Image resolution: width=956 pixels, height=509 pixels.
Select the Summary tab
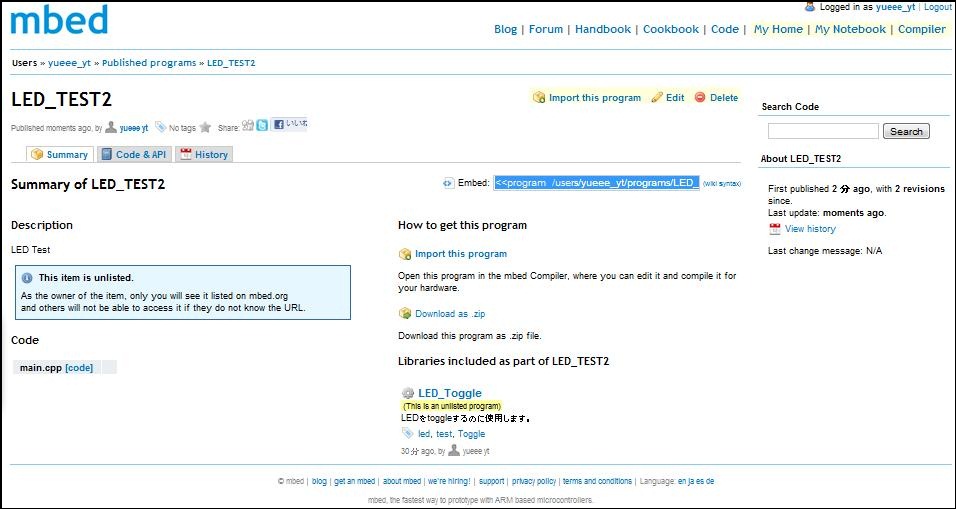[59, 155]
